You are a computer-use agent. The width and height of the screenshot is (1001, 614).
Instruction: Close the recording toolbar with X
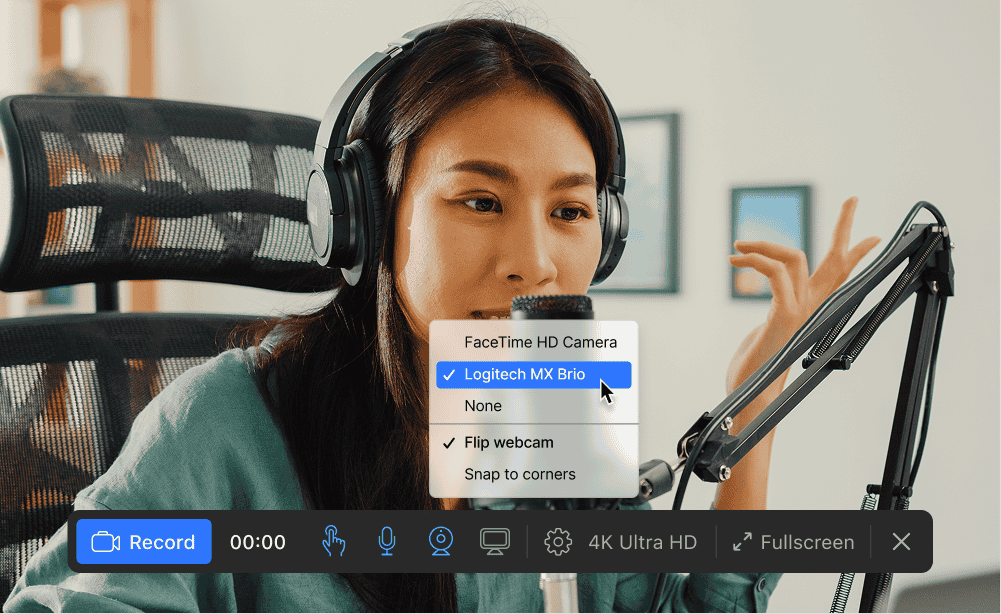(x=901, y=542)
